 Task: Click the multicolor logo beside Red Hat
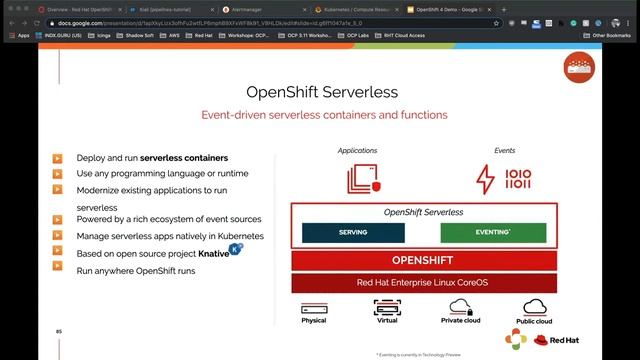click(x=516, y=339)
